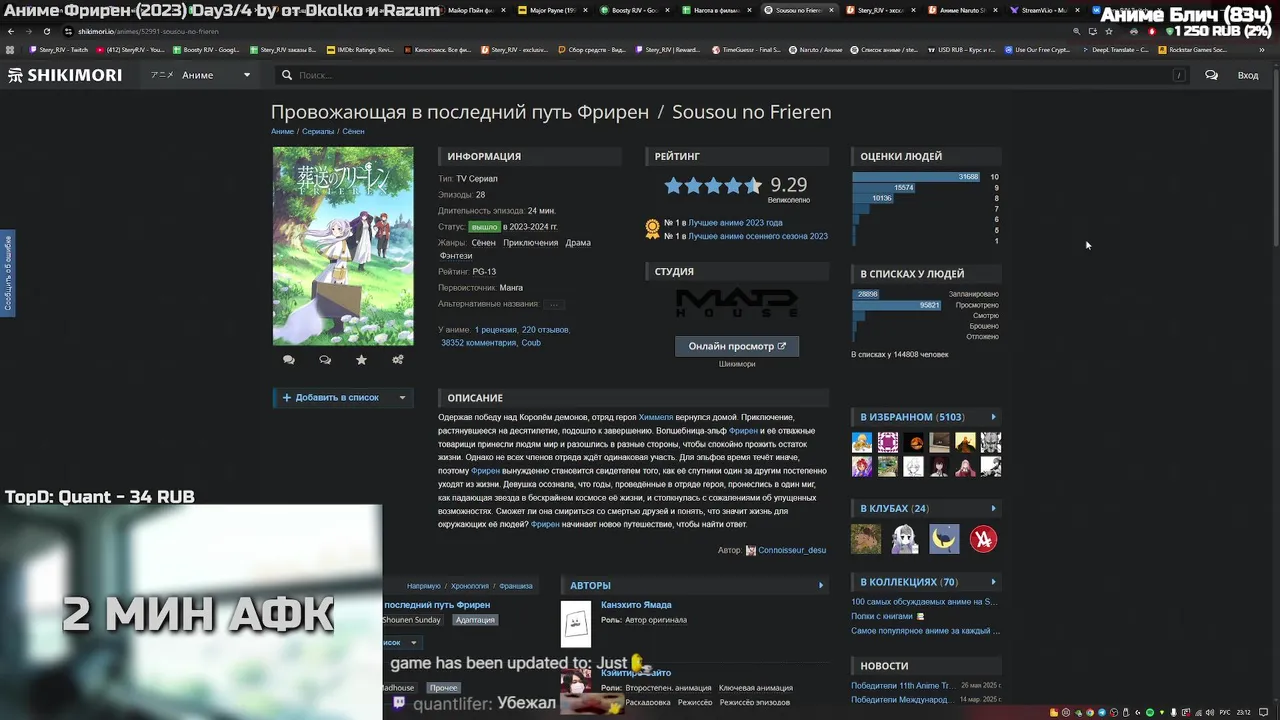
Task: Open Самое популярное аниме за каждый collection
Action: [x=925, y=631]
